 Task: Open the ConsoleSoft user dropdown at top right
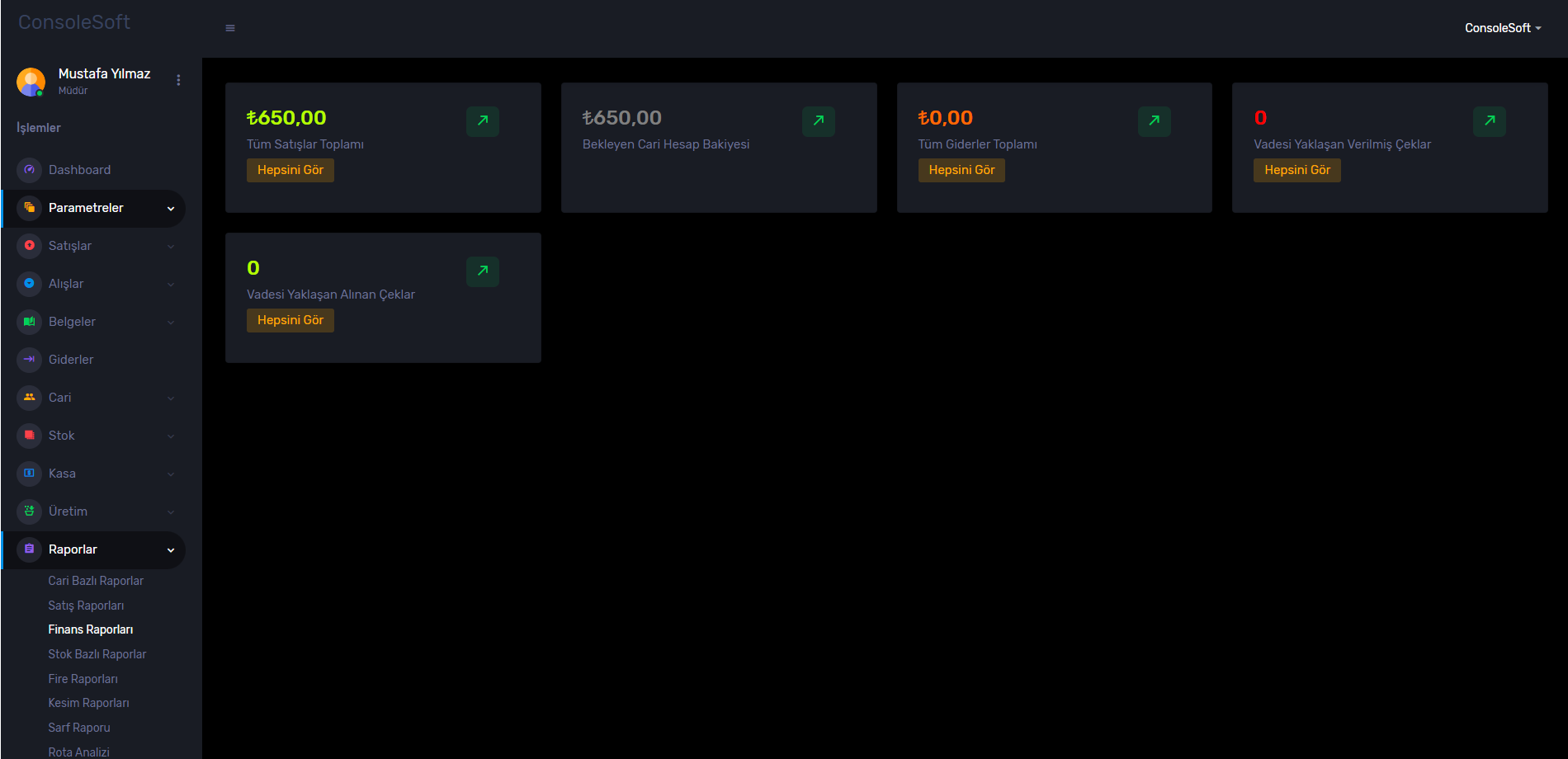click(1503, 28)
